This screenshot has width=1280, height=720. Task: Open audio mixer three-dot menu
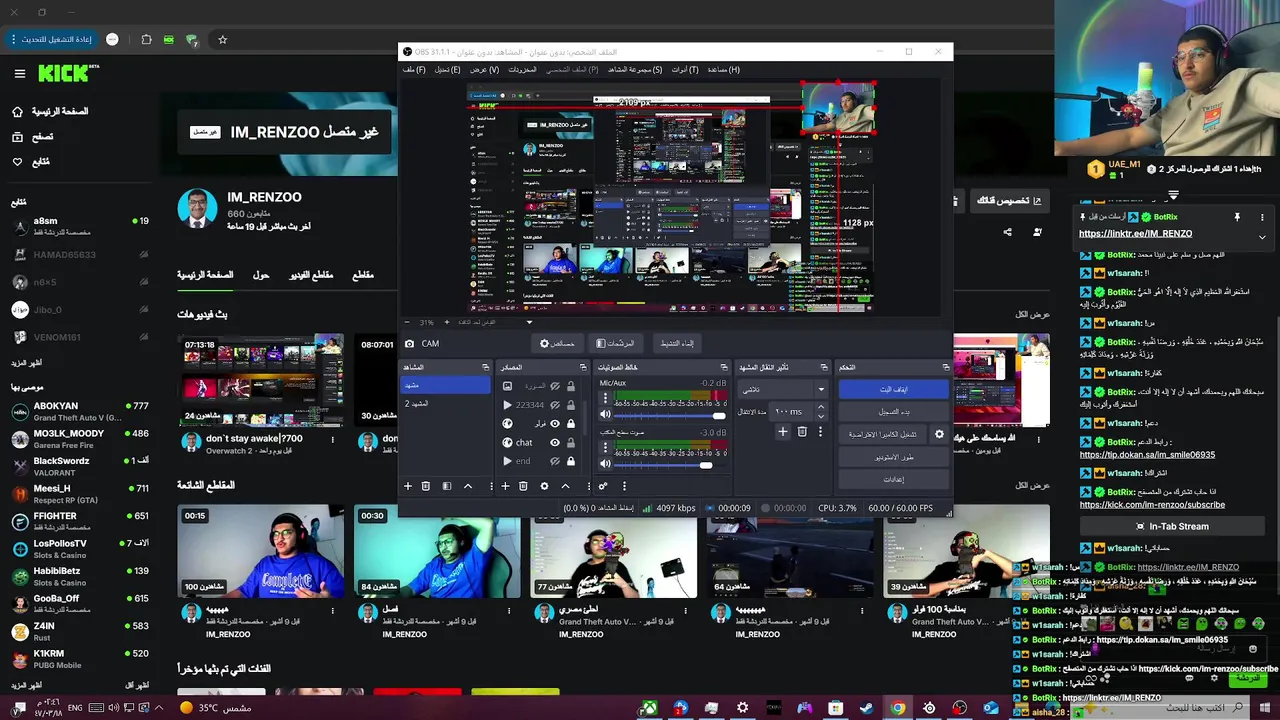point(624,486)
